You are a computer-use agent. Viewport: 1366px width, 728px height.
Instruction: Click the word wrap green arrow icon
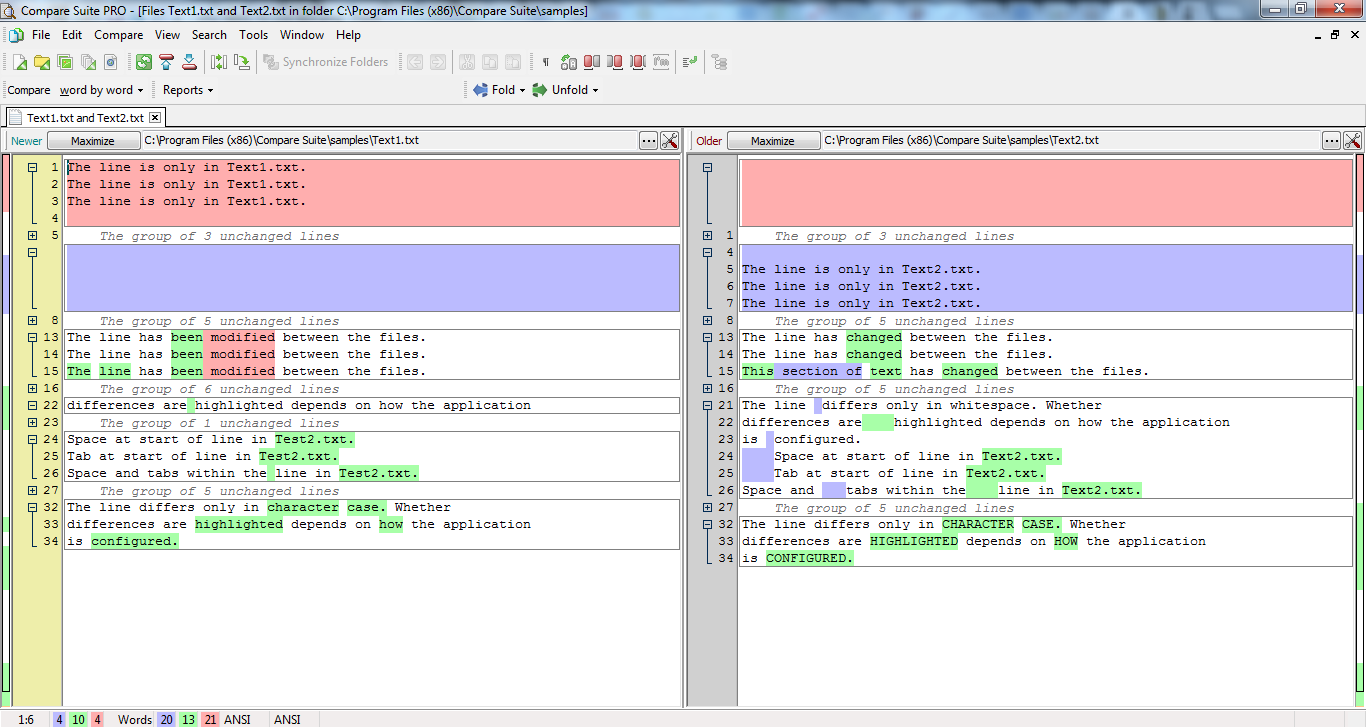tap(690, 62)
